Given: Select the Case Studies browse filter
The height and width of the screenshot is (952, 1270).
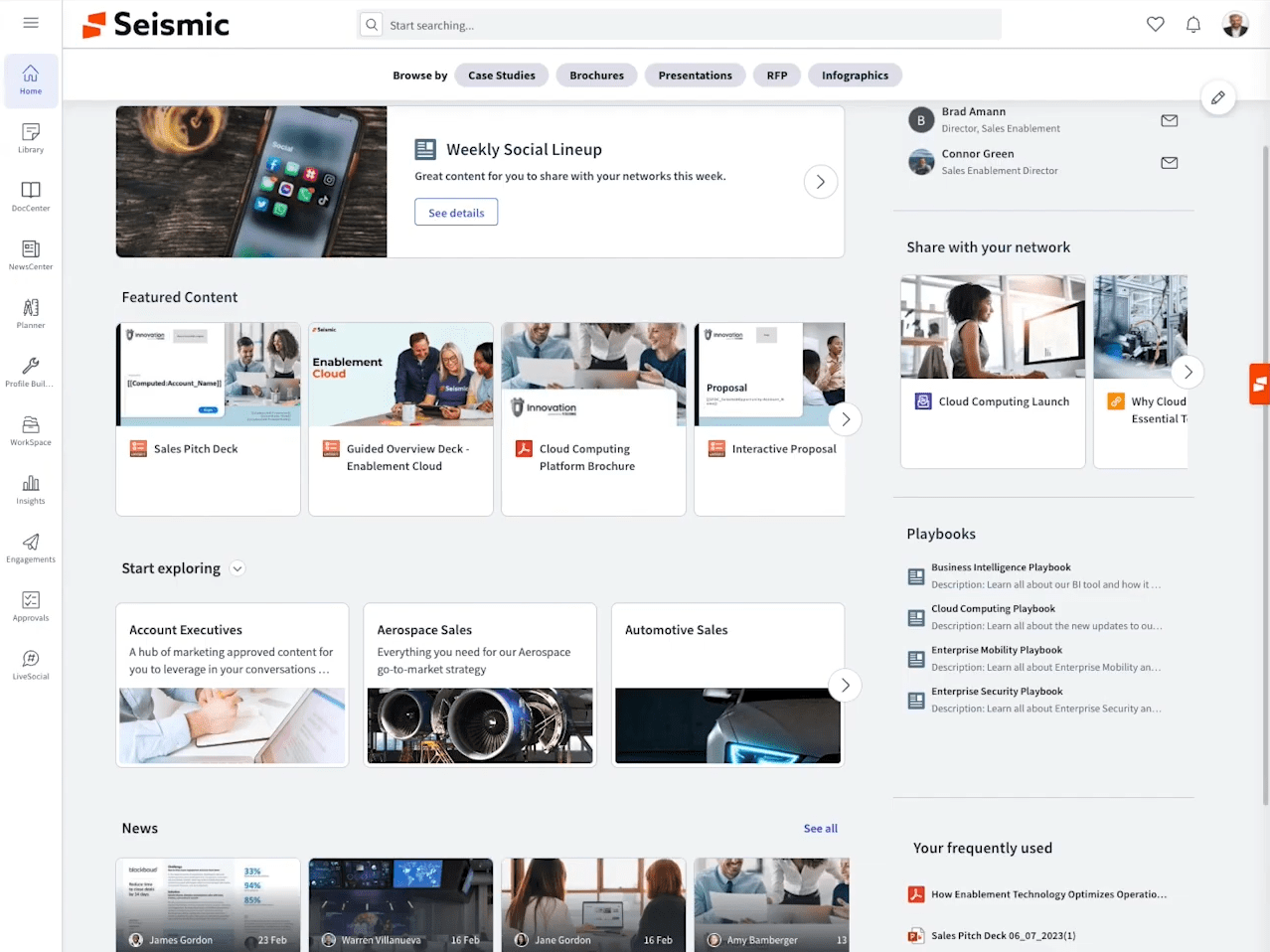Looking at the screenshot, I should [x=501, y=76].
